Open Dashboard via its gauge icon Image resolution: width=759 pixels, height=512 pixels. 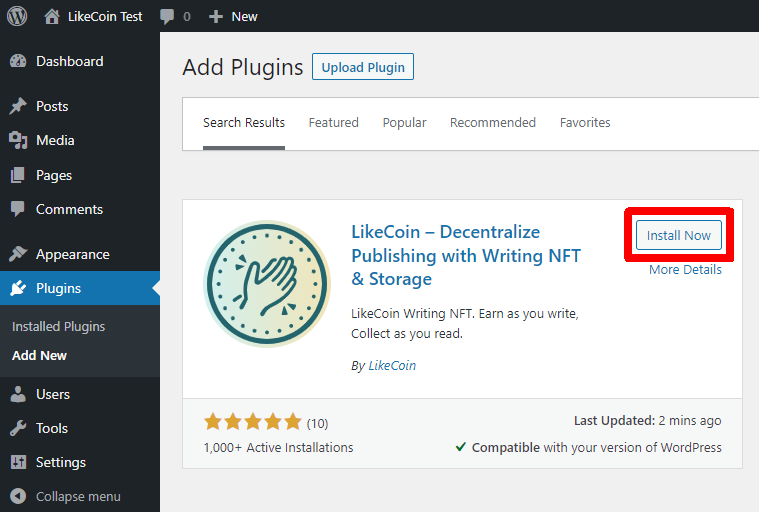18,61
